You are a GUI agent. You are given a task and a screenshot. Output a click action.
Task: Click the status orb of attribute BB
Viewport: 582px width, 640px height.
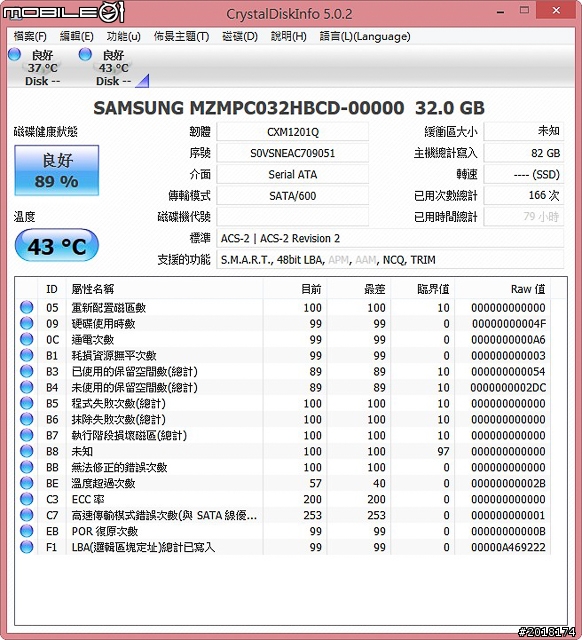[27, 467]
